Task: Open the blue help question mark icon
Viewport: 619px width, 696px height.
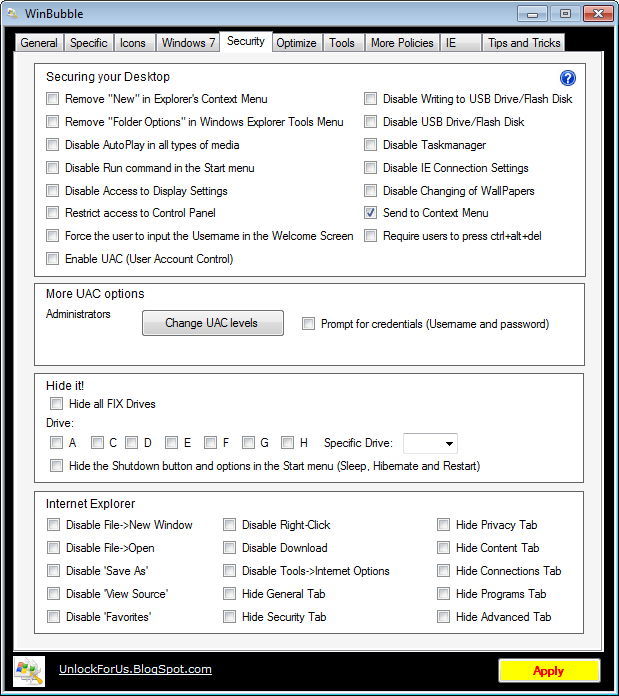Action: tap(568, 78)
